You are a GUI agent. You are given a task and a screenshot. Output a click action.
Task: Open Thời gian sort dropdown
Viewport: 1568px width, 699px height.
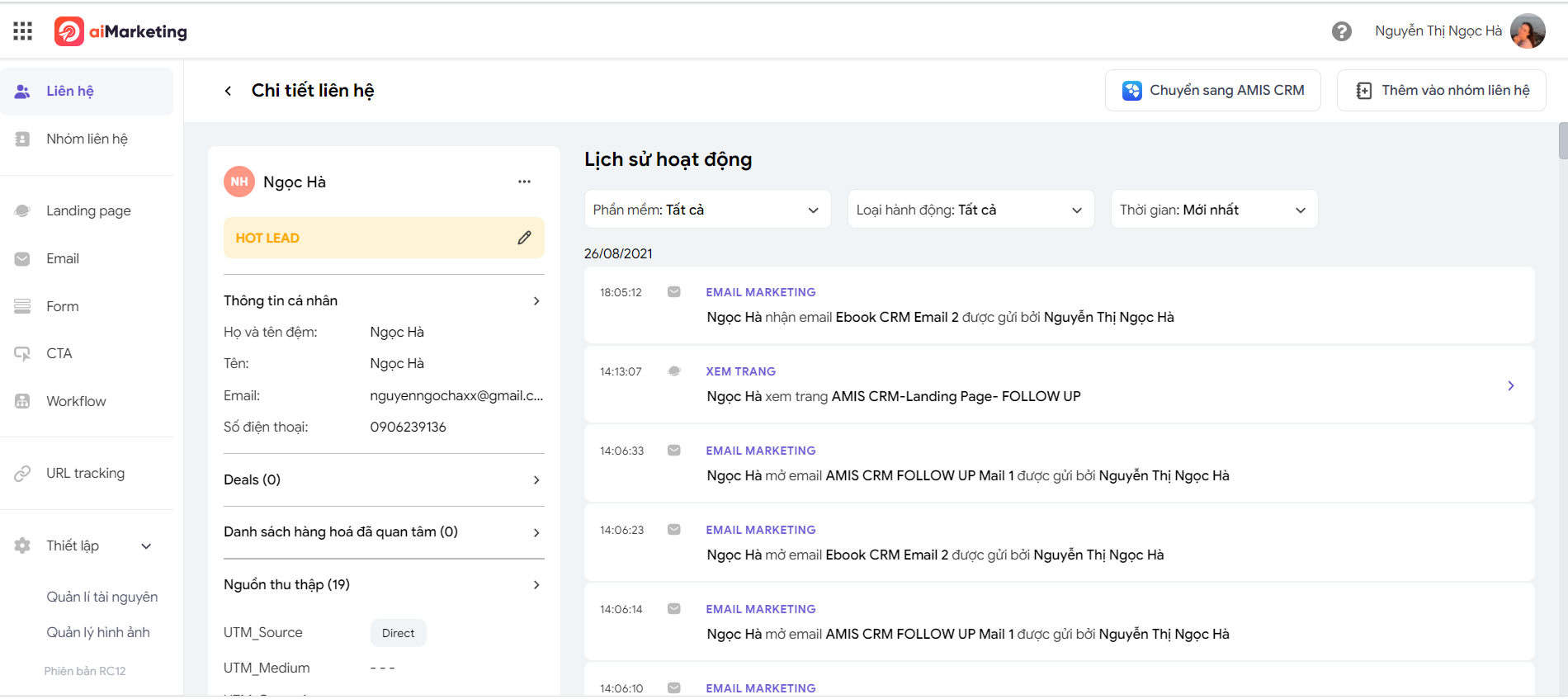click(1214, 210)
